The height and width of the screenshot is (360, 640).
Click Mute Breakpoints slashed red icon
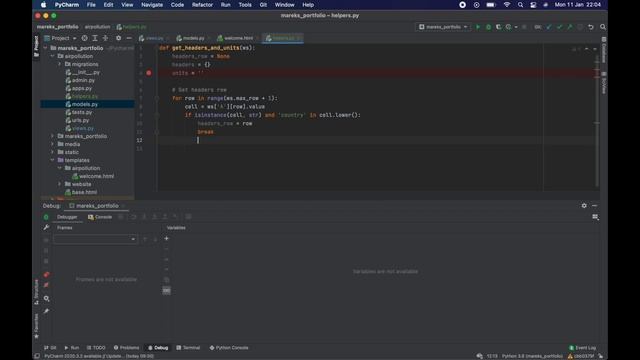(x=46, y=285)
